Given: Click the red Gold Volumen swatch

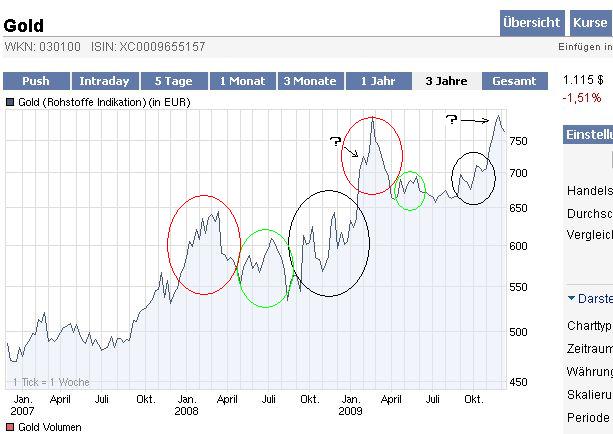Looking at the screenshot, I should click(10, 427).
